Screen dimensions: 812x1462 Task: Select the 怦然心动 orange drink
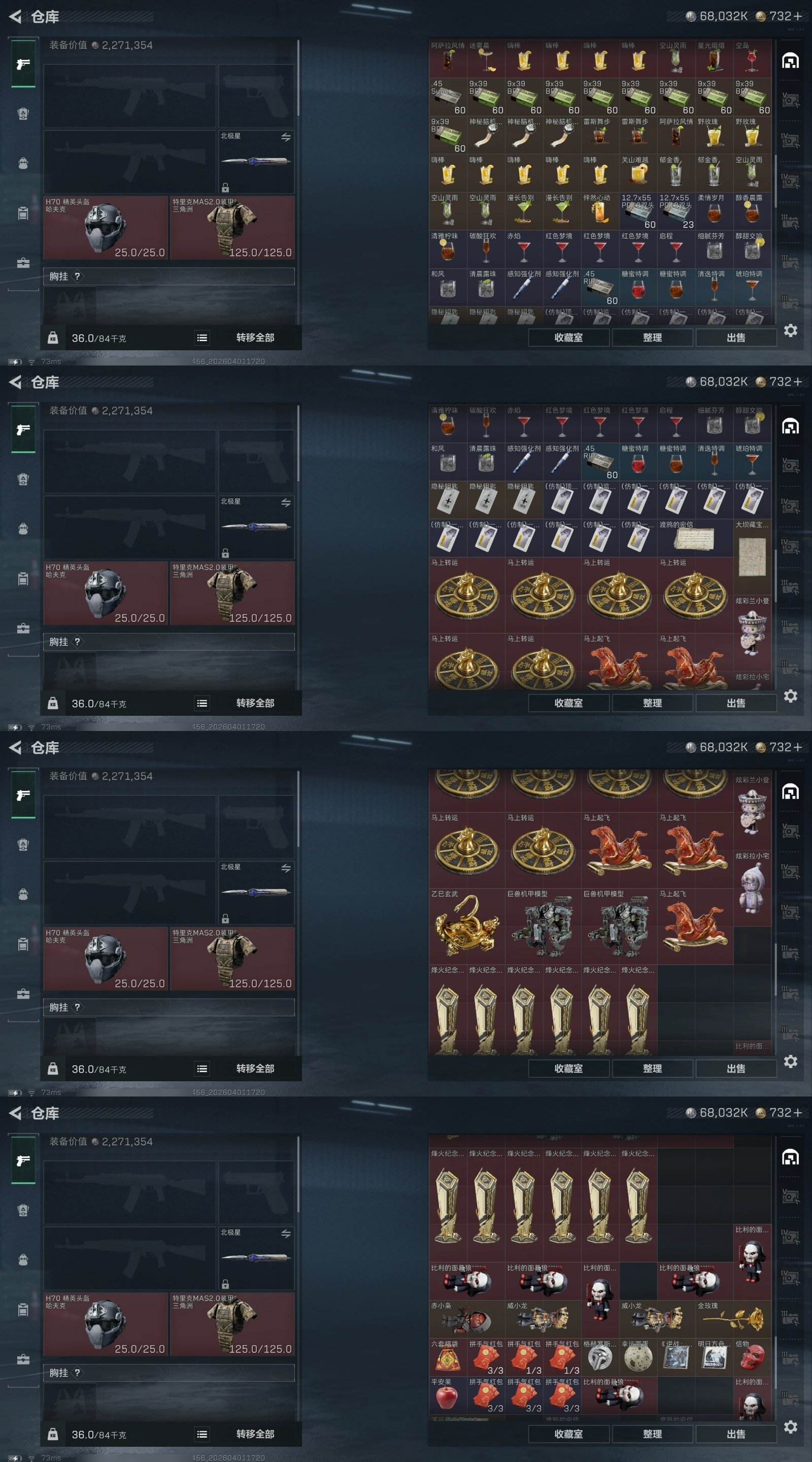coord(600,211)
